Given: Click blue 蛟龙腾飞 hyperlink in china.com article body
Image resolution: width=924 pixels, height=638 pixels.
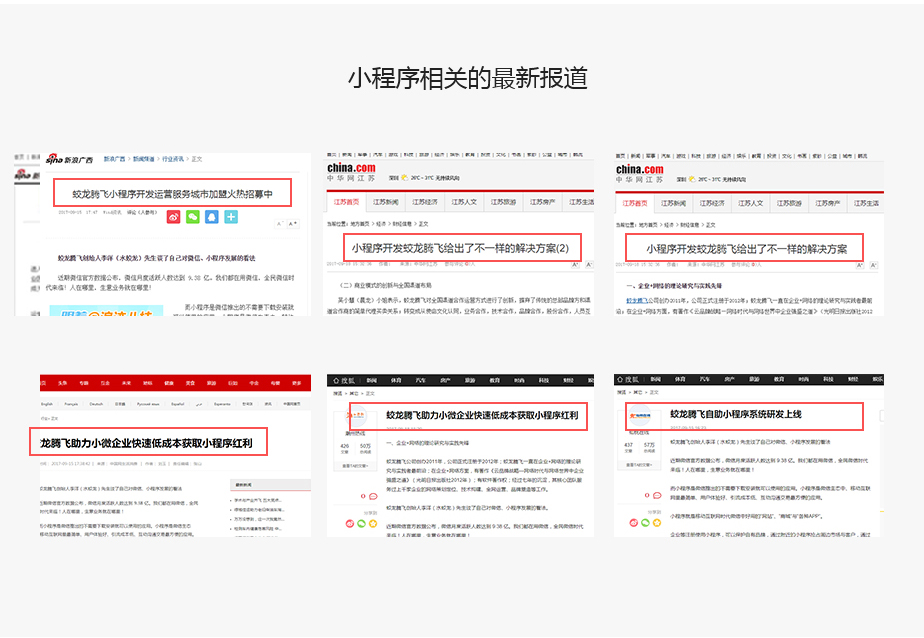Looking at the screenshot, I should coord(639,299).
